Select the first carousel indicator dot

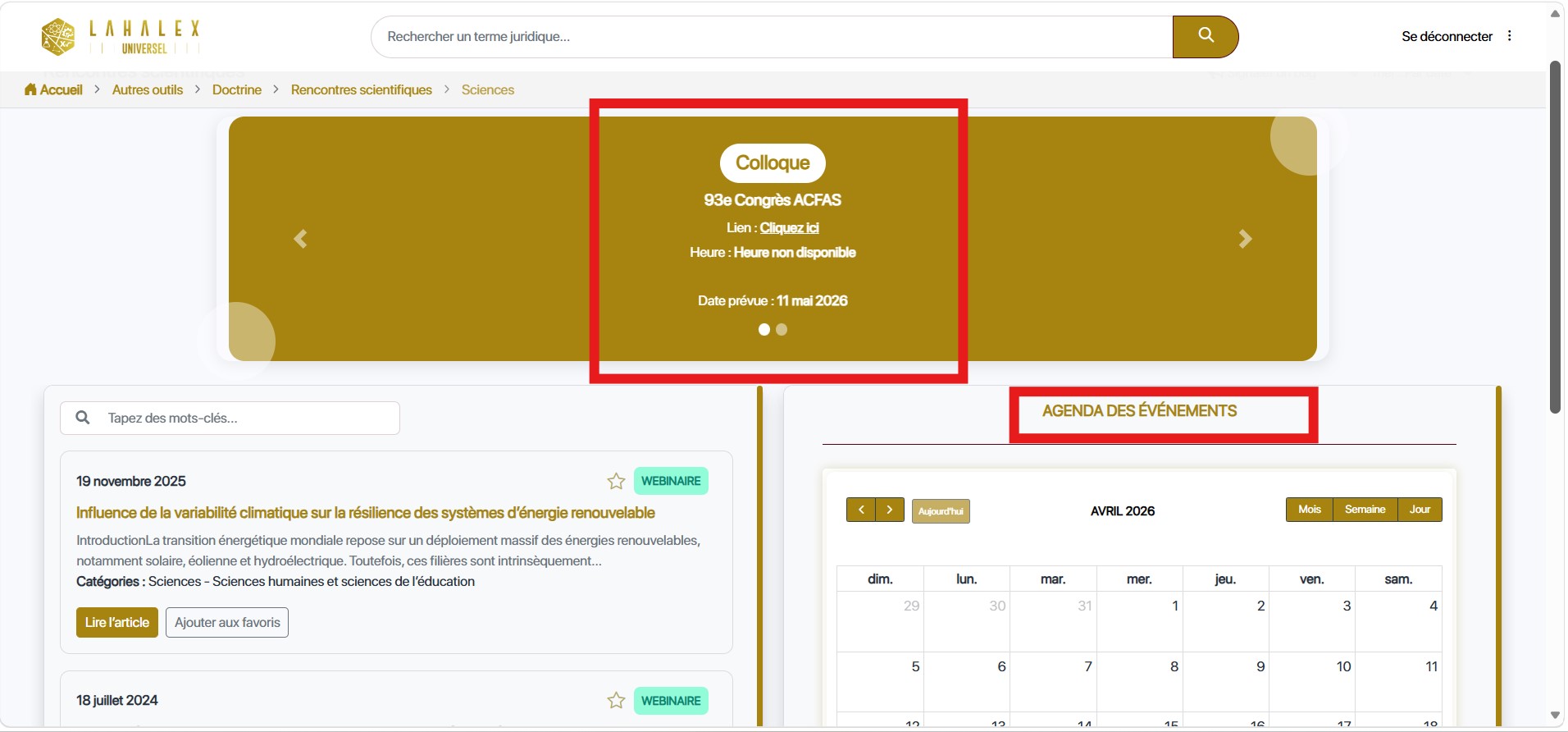(x=764, y=329)
